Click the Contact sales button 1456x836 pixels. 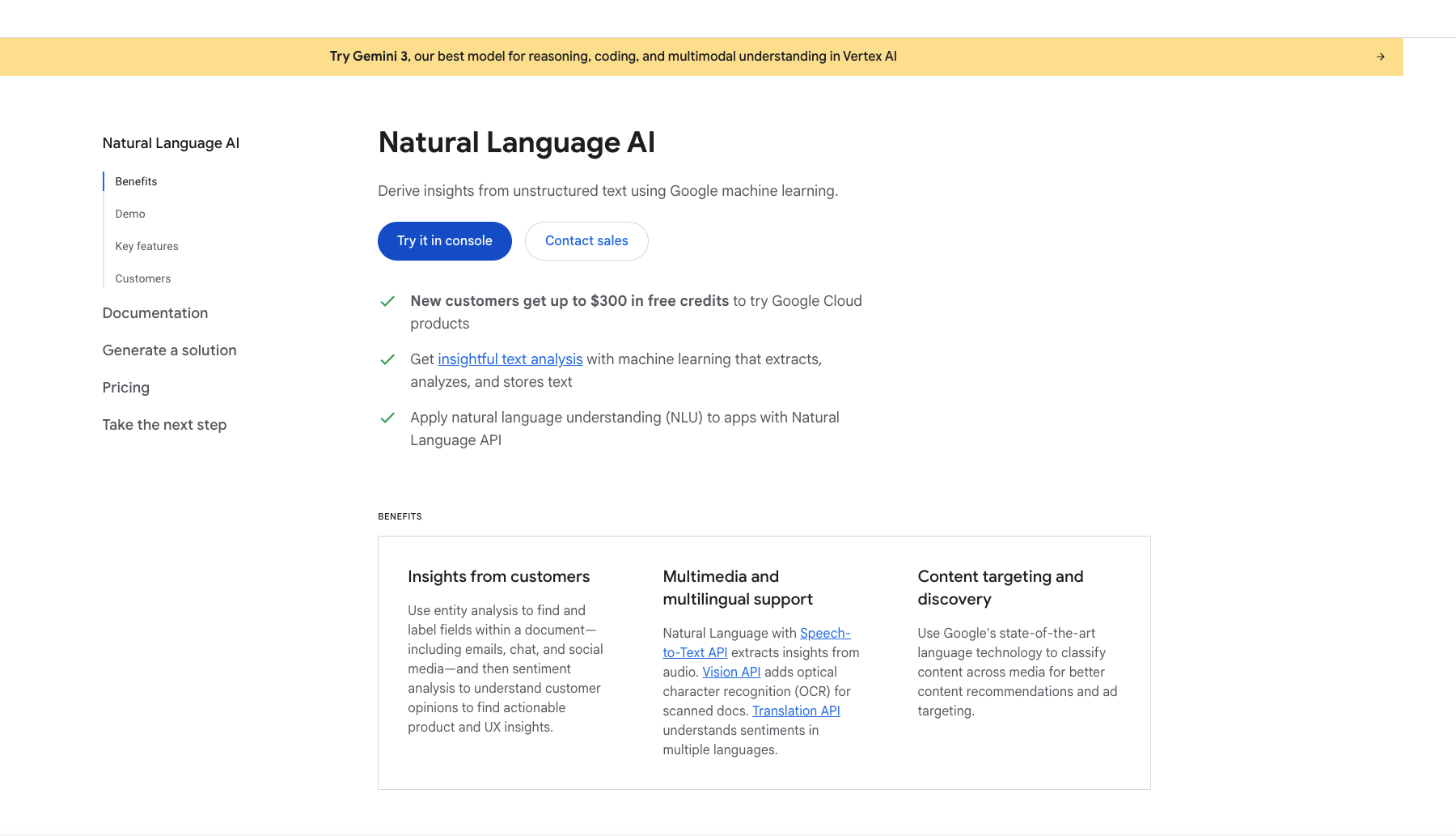[x=586, y=241]
